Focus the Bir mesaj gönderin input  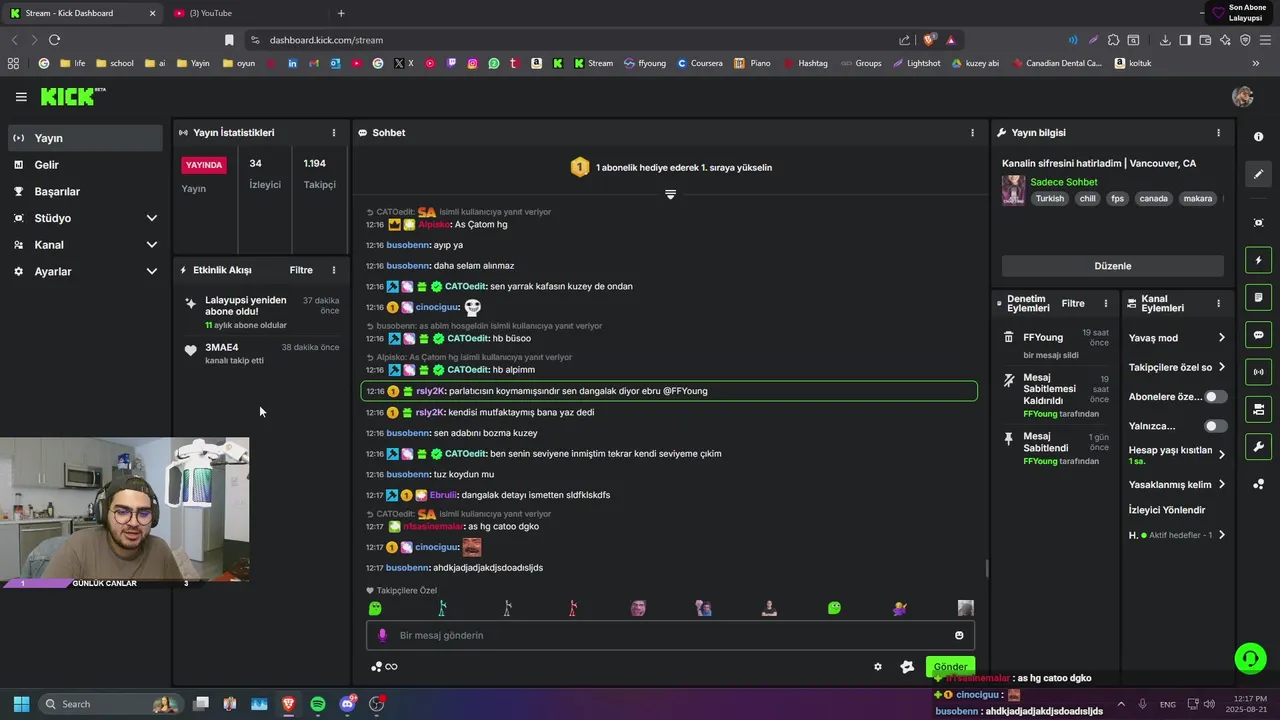coord(670,635)
